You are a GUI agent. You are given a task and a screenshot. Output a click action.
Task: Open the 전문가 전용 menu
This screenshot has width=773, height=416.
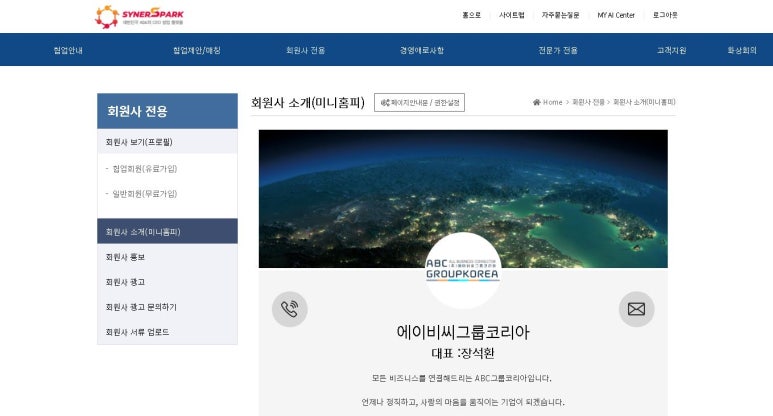pyautogui.click(x=558, y=50)
